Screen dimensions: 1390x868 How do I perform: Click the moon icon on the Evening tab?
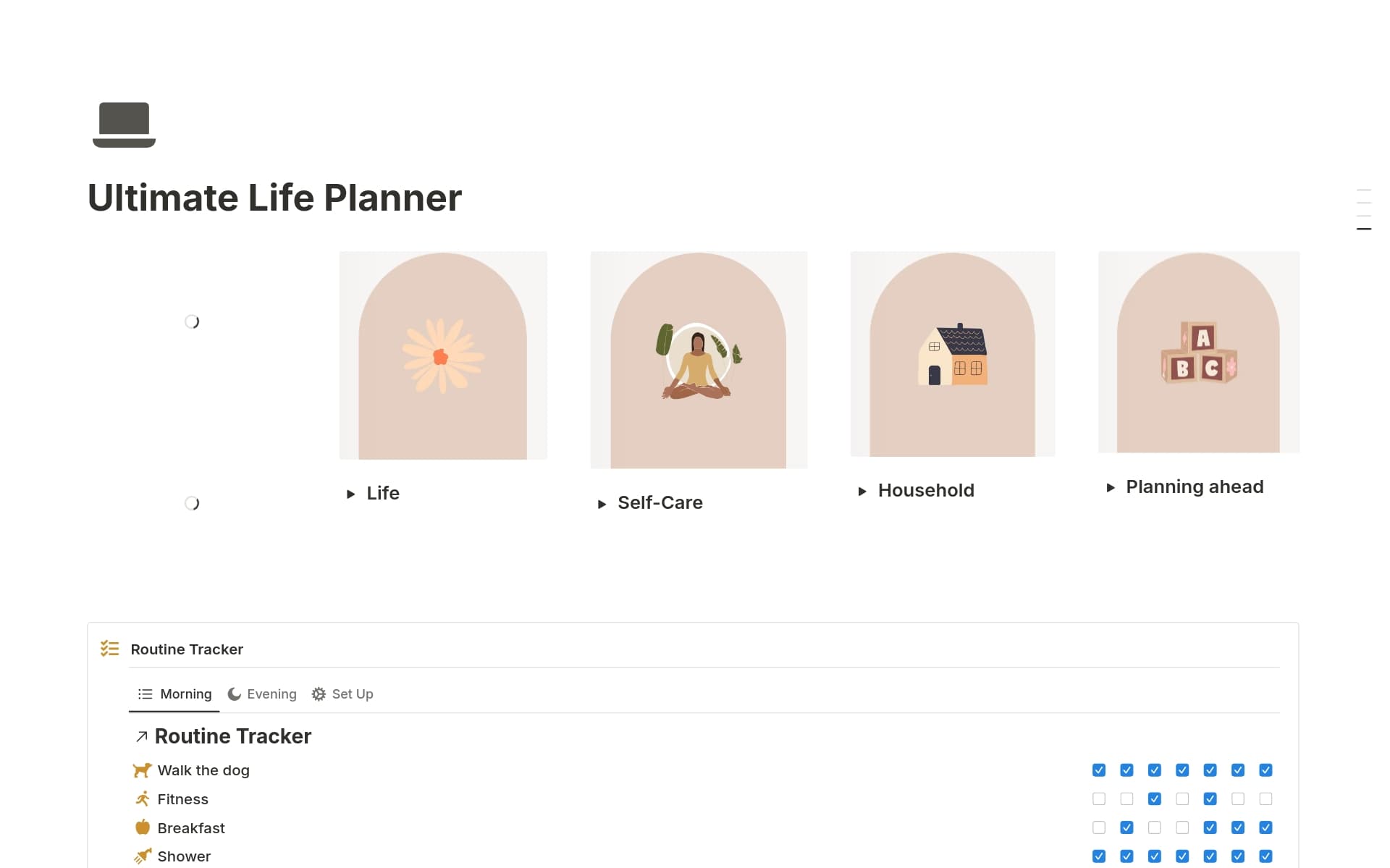[x=234, y=694]
